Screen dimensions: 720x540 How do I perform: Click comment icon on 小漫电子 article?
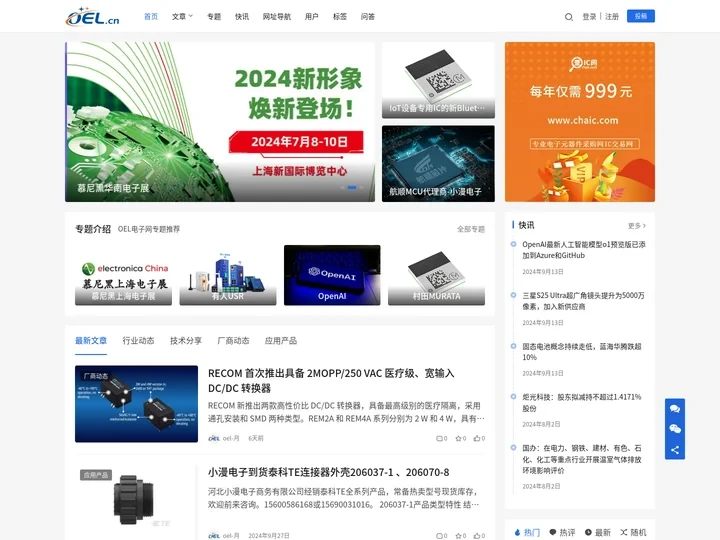pyautogui.click(x=441, y=536)
